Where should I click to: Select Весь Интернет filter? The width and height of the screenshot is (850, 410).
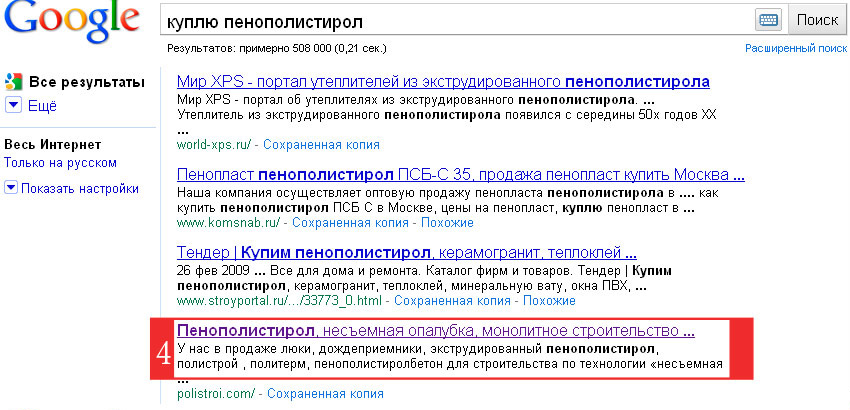[x=53, y=145]
